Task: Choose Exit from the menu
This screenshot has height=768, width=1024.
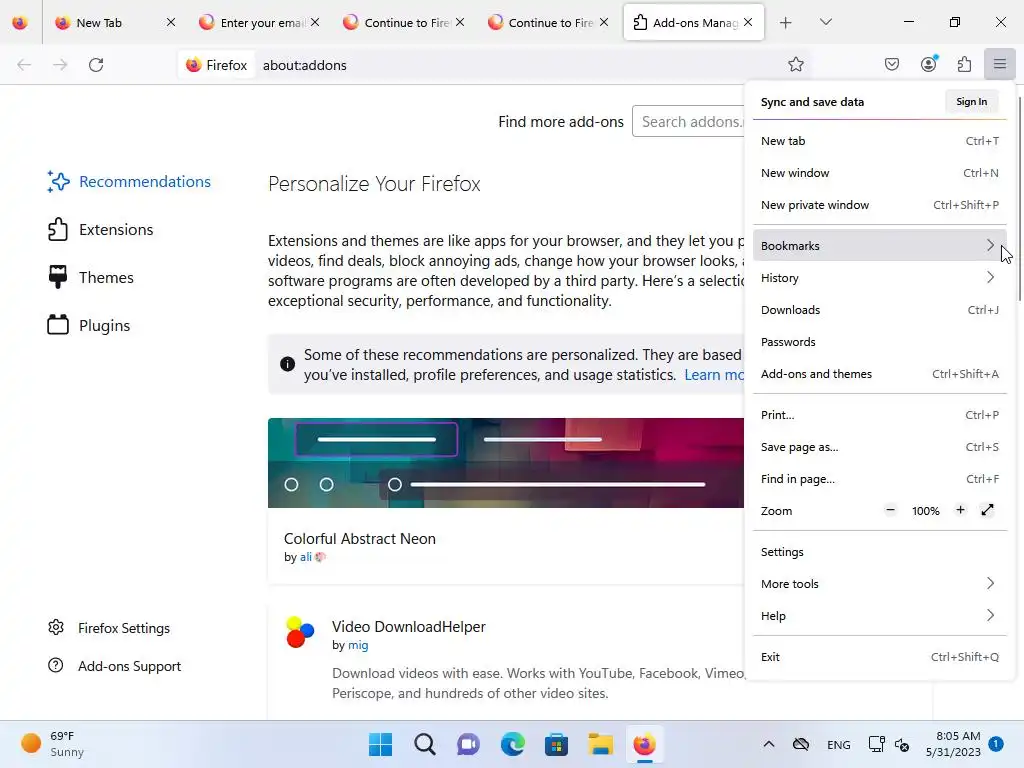Action: (x=879, y=657)
